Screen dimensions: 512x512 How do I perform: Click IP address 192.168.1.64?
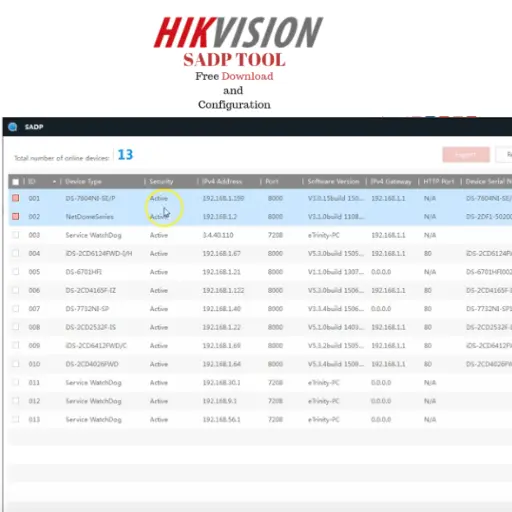(222, 364)
